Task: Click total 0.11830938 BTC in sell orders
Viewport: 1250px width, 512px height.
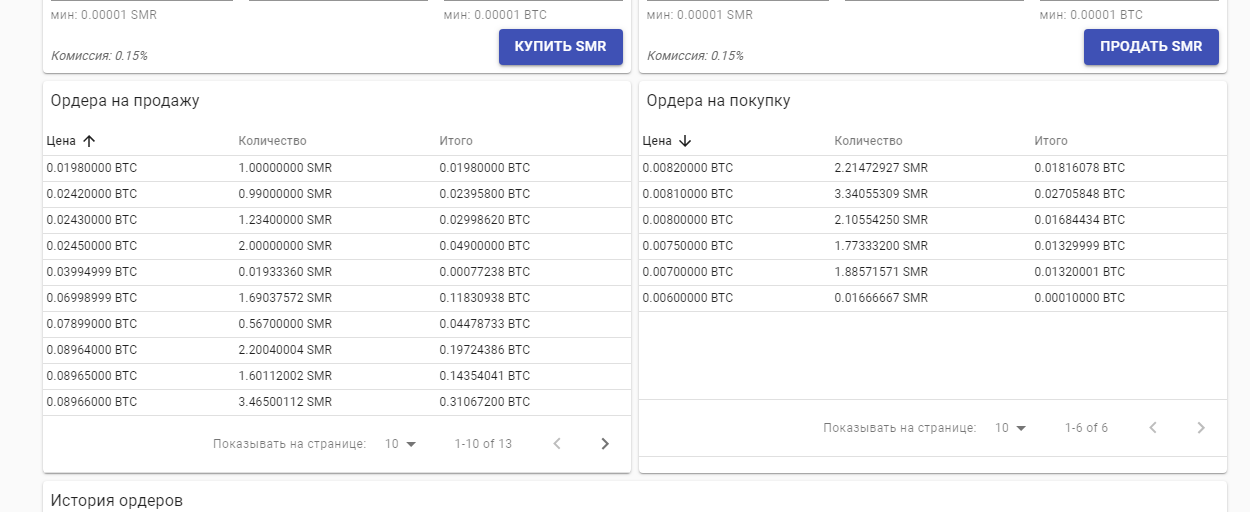Action: (485, 298)
